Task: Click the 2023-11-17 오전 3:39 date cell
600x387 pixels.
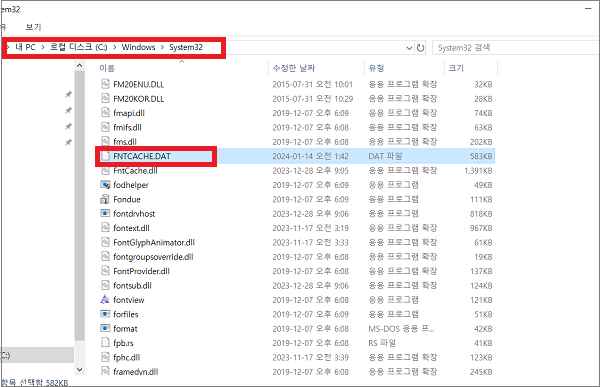Action: (x=310, y=357)
